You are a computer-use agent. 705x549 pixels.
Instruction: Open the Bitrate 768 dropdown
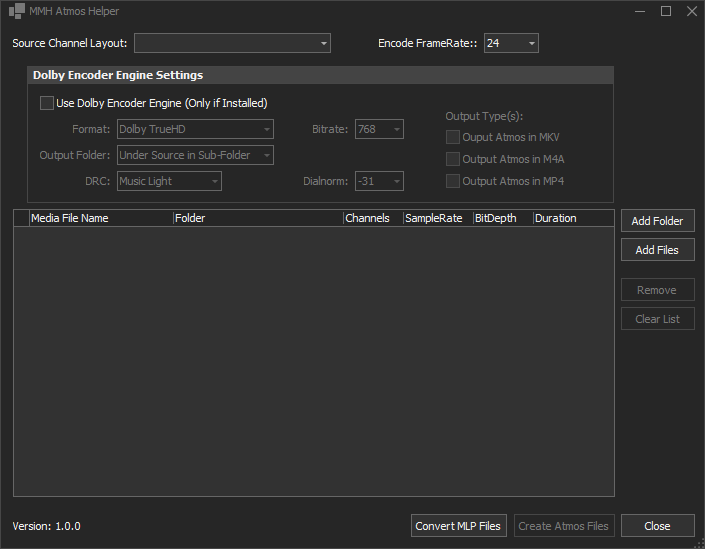pos(379,129)
